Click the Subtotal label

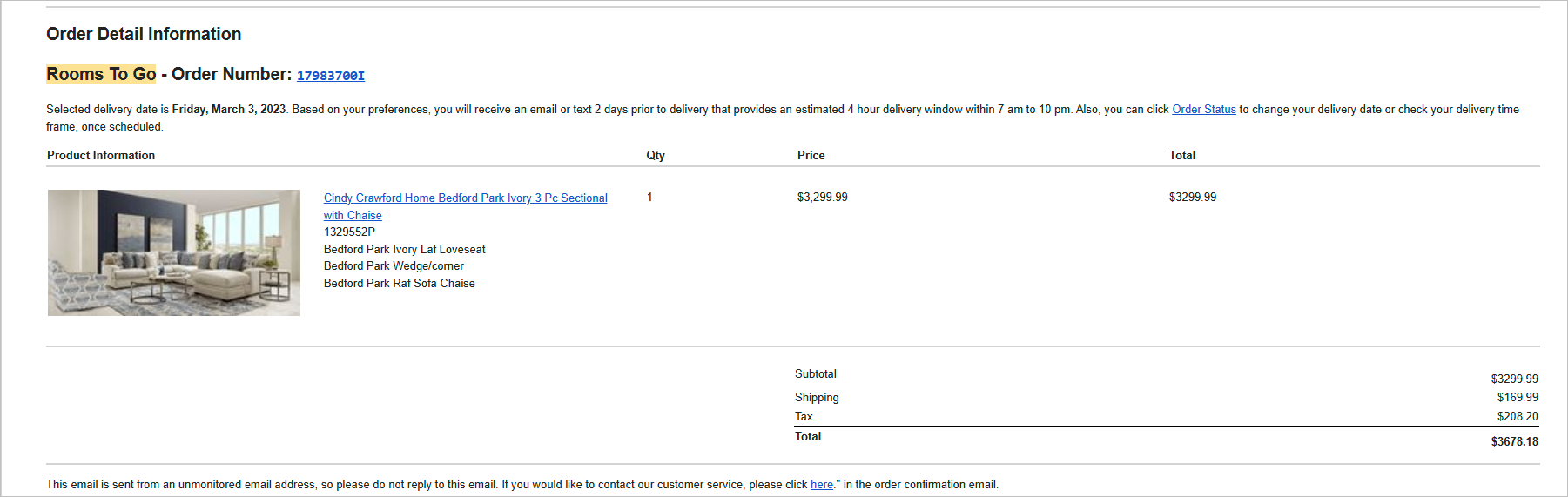click(816, 374)
